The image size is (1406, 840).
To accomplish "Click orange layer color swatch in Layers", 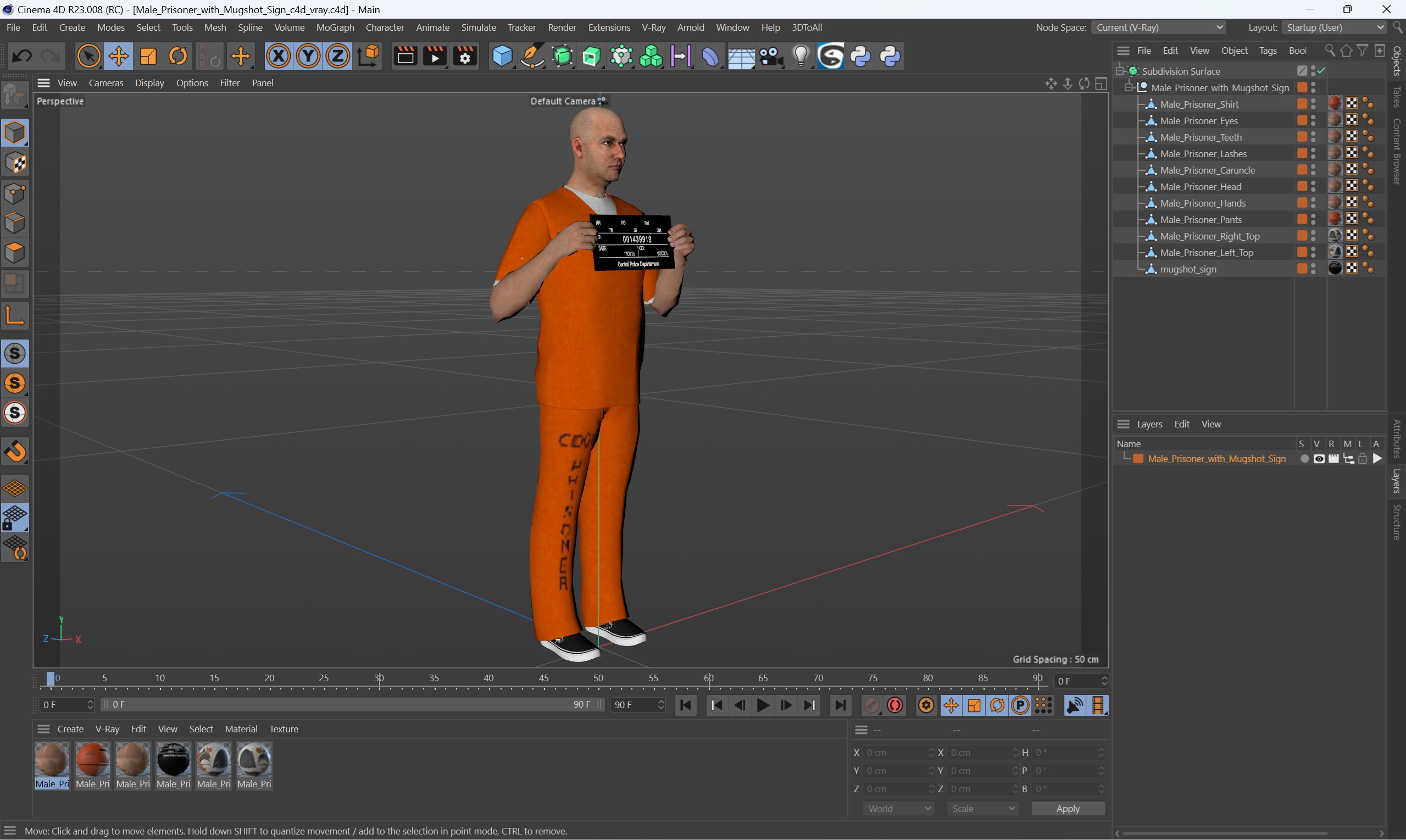I will [1138, 459].
